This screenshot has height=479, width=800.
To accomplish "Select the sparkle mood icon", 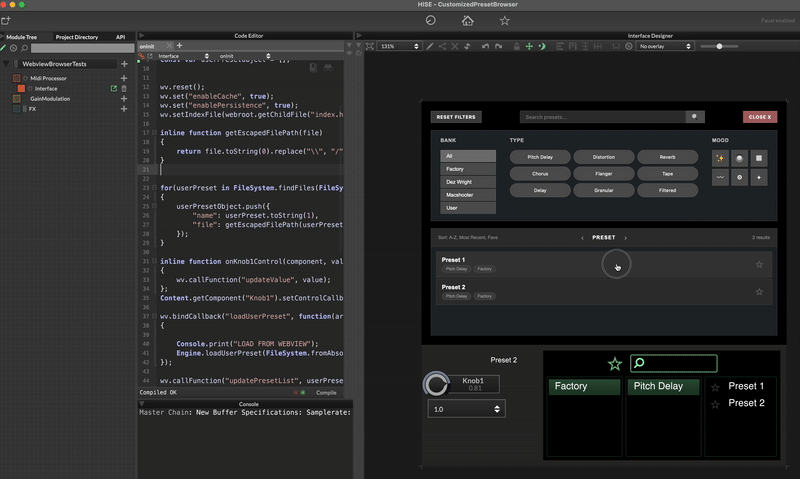I will [x=721, y=158].
